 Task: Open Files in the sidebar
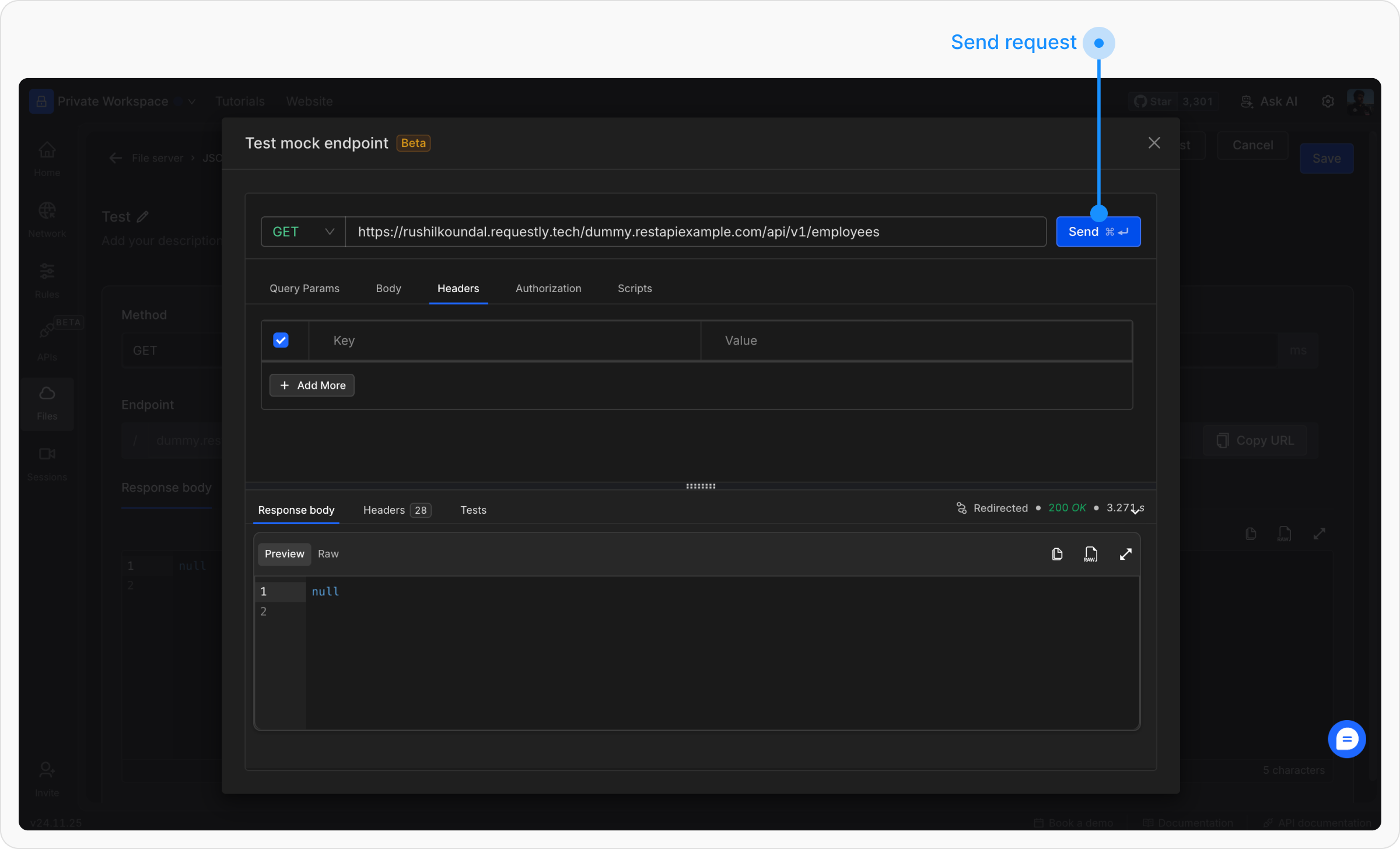tap(47, 402)
